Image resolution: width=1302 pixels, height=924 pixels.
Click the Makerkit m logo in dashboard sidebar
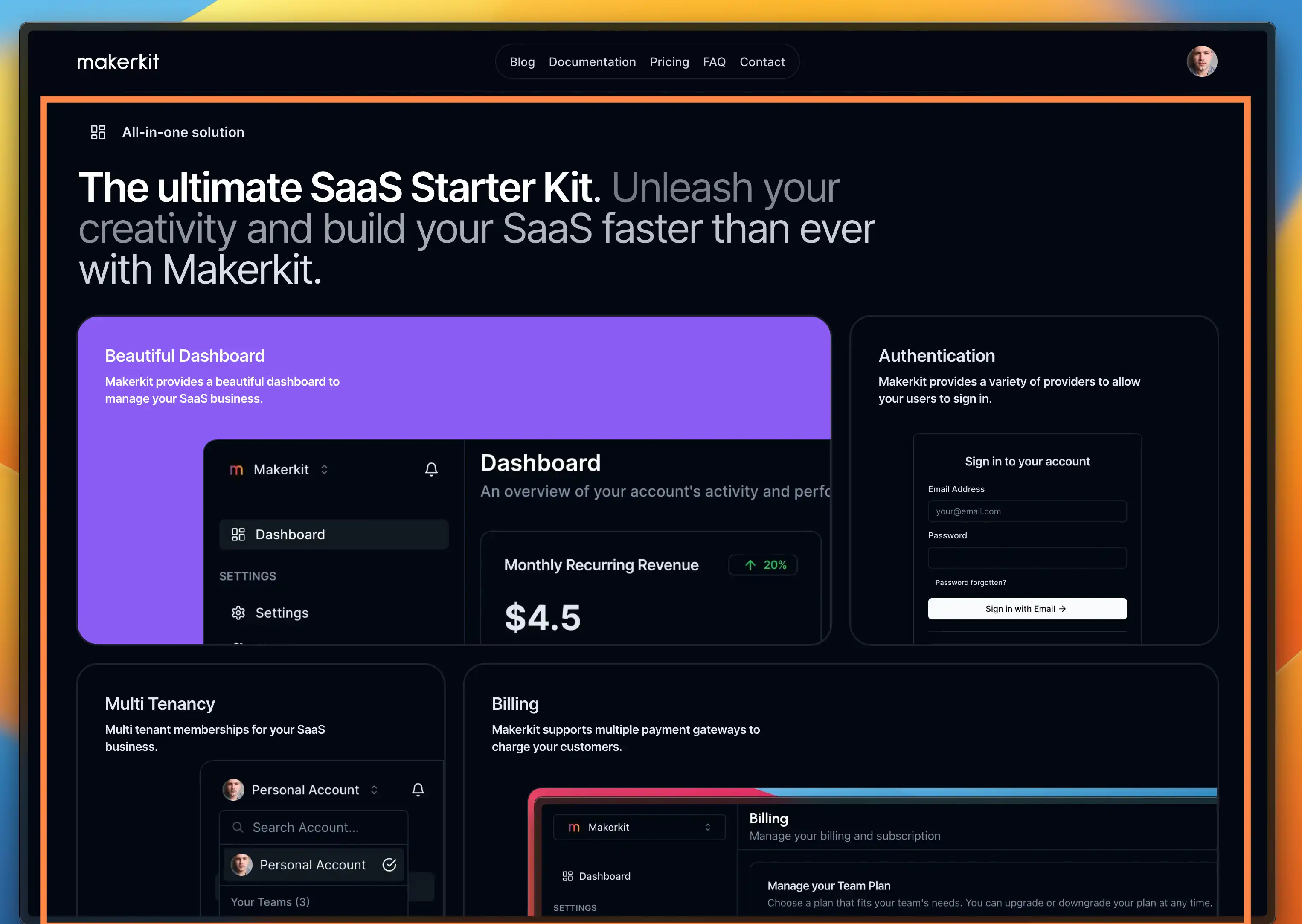click(236, 470)
